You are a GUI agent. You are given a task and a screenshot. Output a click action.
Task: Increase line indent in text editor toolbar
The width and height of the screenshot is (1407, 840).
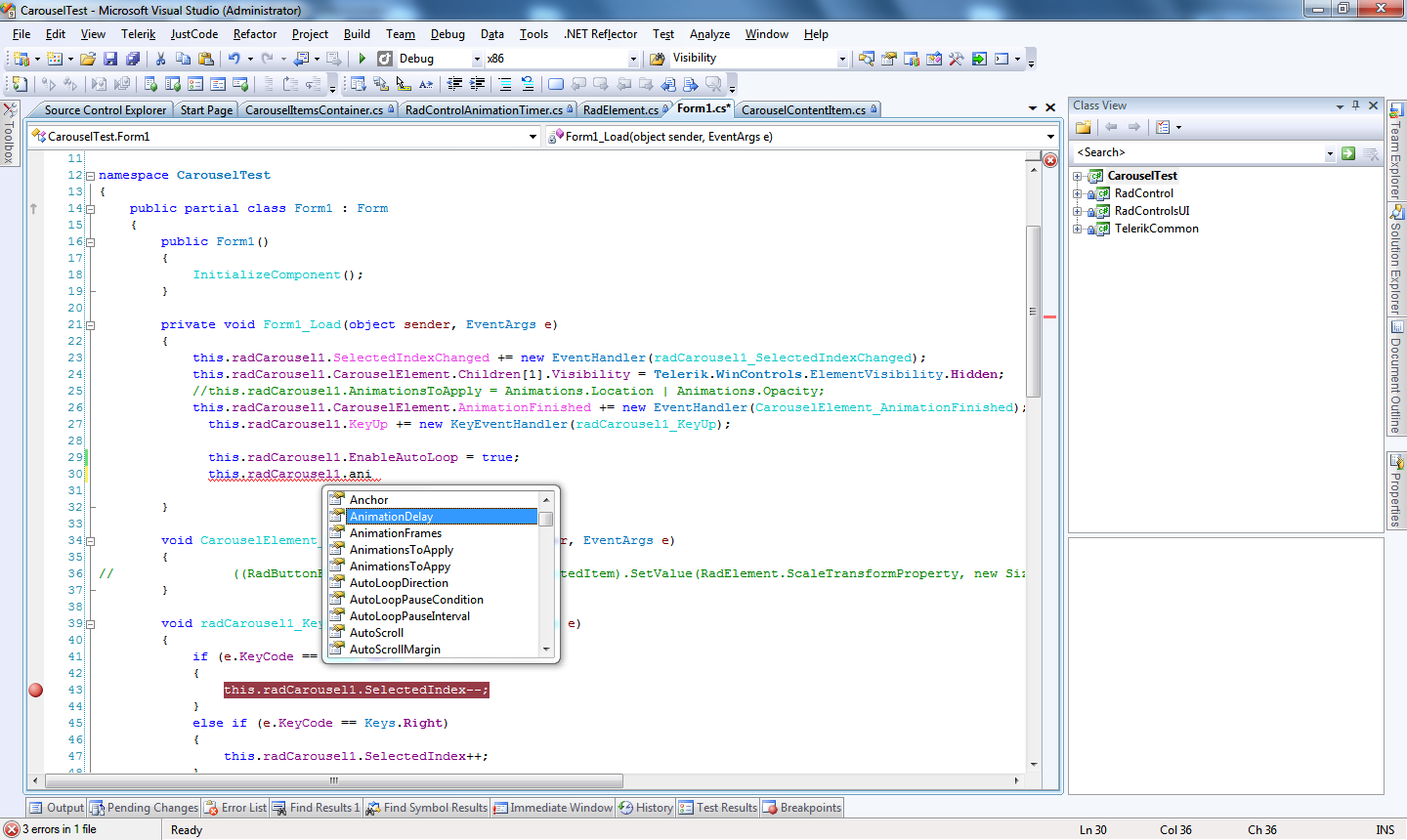tap(477, 84)
